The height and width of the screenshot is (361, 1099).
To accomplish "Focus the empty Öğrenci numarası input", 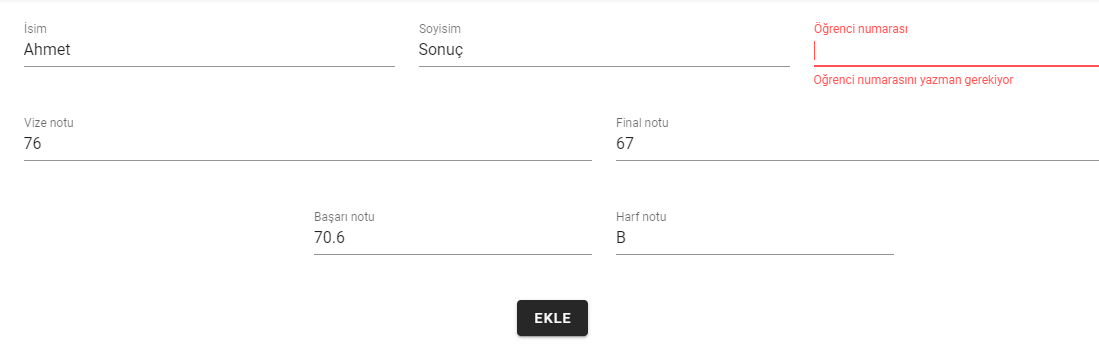I will pos(956,50).
